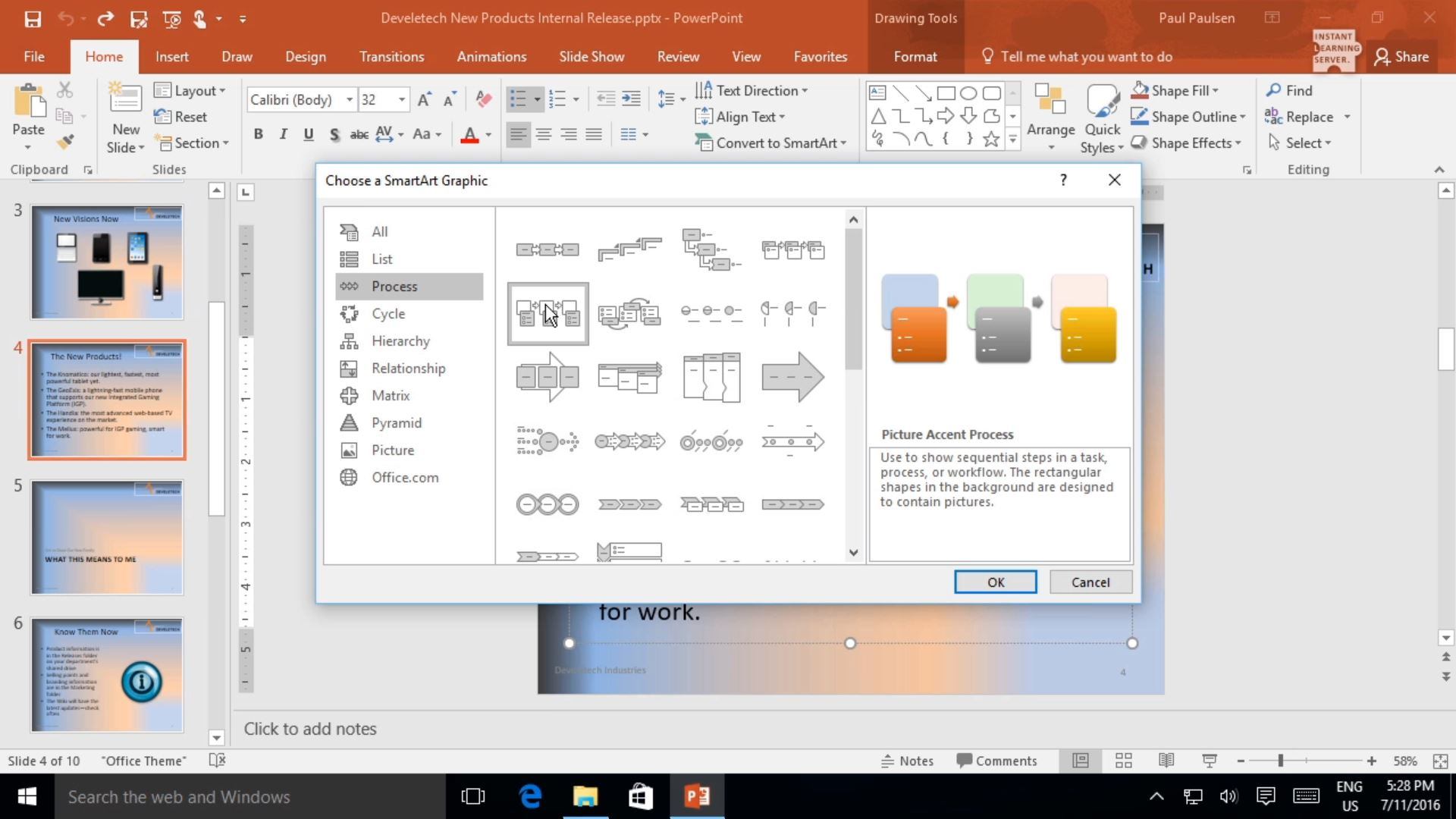Image resolution: width=1456 pixels, height=819 pixels.
Task: Select the Format Painter icon
Action: pos(65,141)
